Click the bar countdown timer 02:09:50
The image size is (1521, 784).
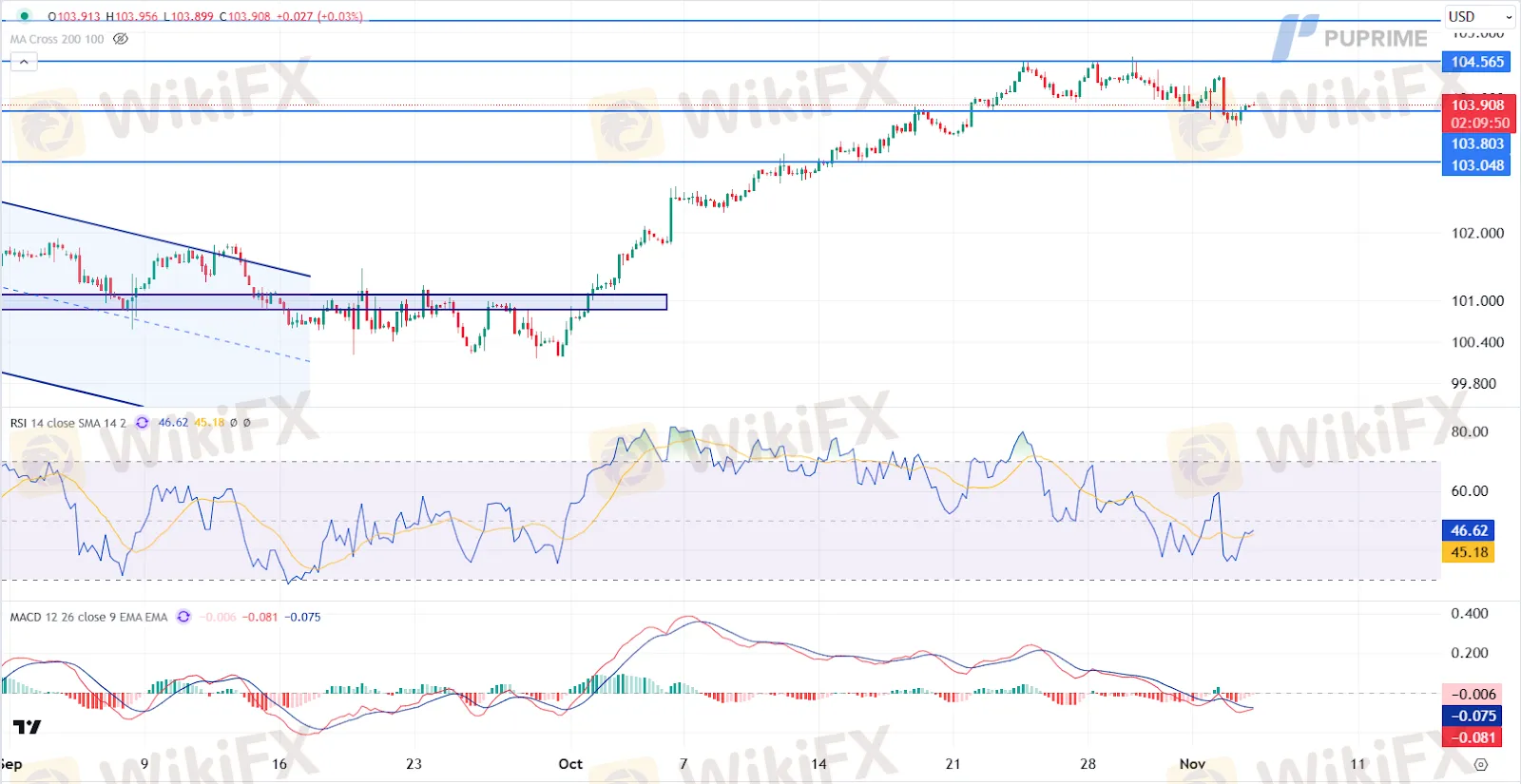[1477, 123]
